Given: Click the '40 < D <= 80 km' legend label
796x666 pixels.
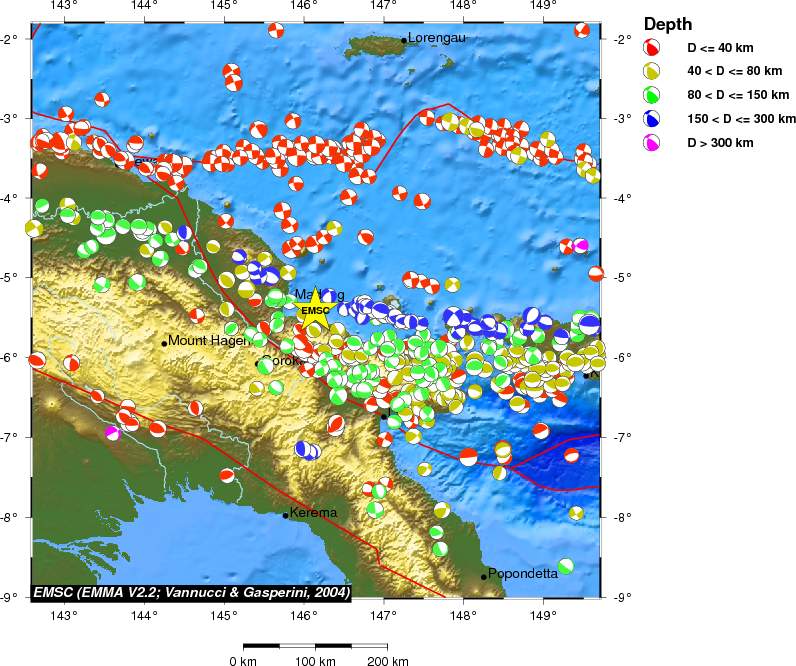Looking at the screenshot, I should [x=735, y=71].
